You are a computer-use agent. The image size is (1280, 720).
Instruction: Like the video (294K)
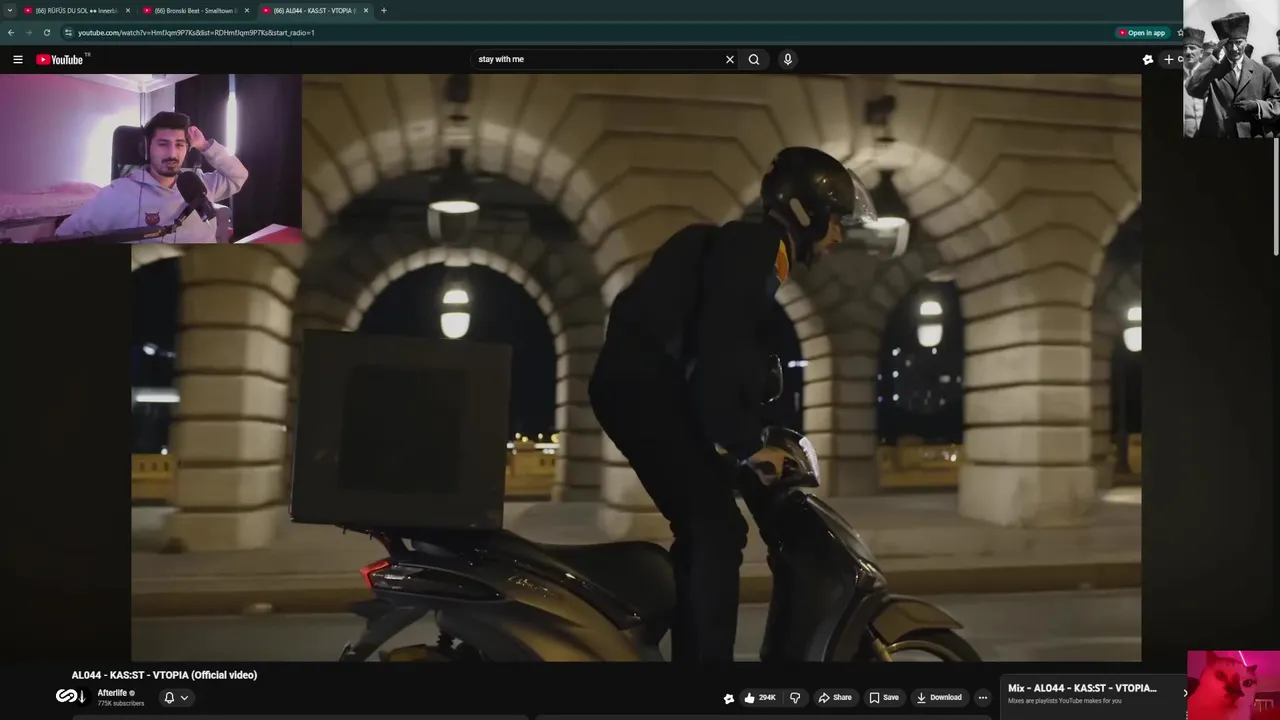tap(760, 697)
